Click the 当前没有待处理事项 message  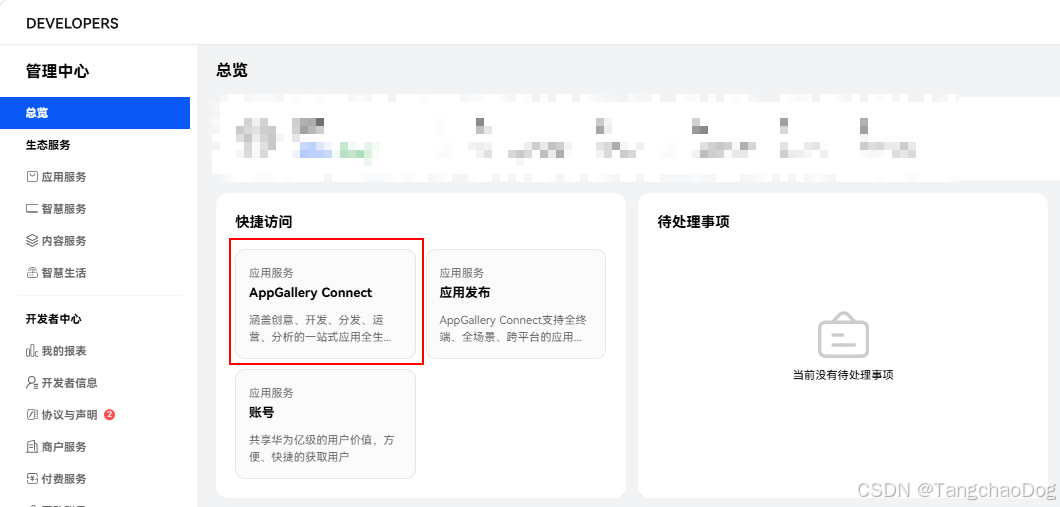[x=843, y=375]
